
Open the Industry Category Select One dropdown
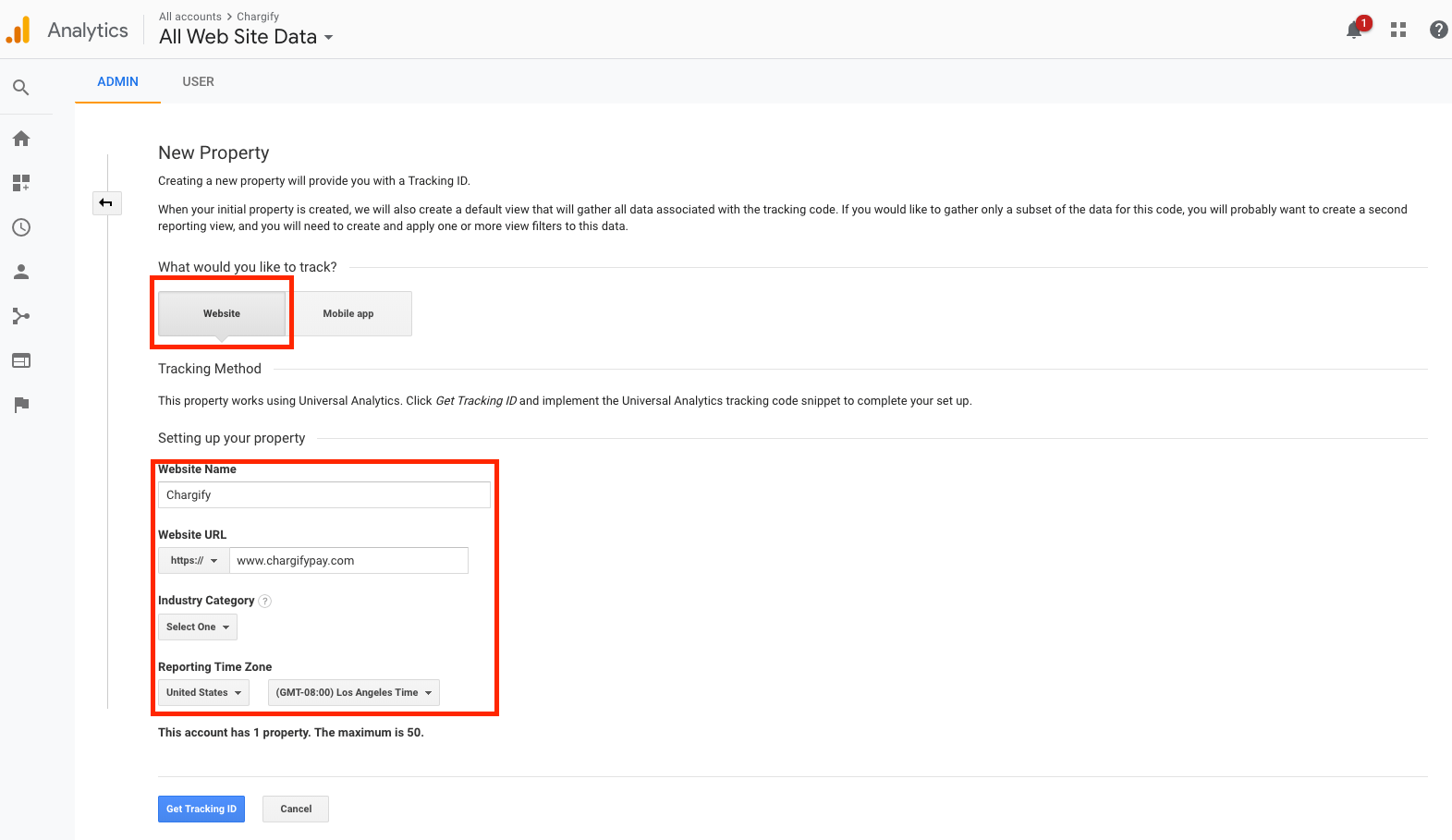(x=198, y=627)
